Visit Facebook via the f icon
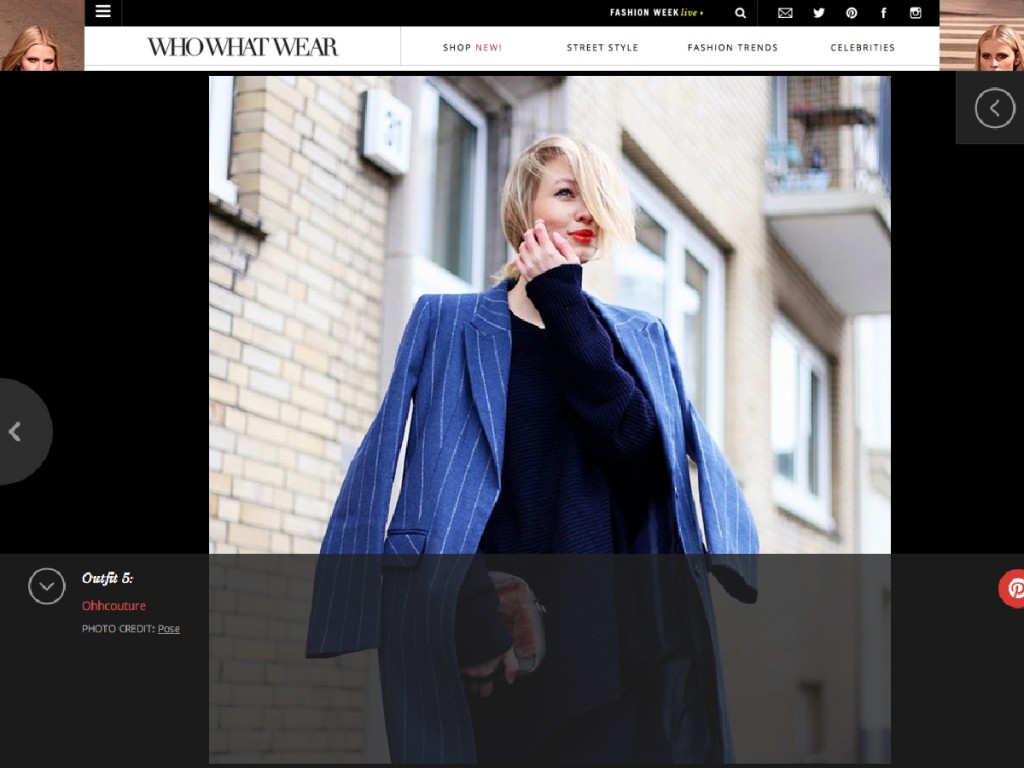Screen dimensions: 1024x768 point(883,13)
